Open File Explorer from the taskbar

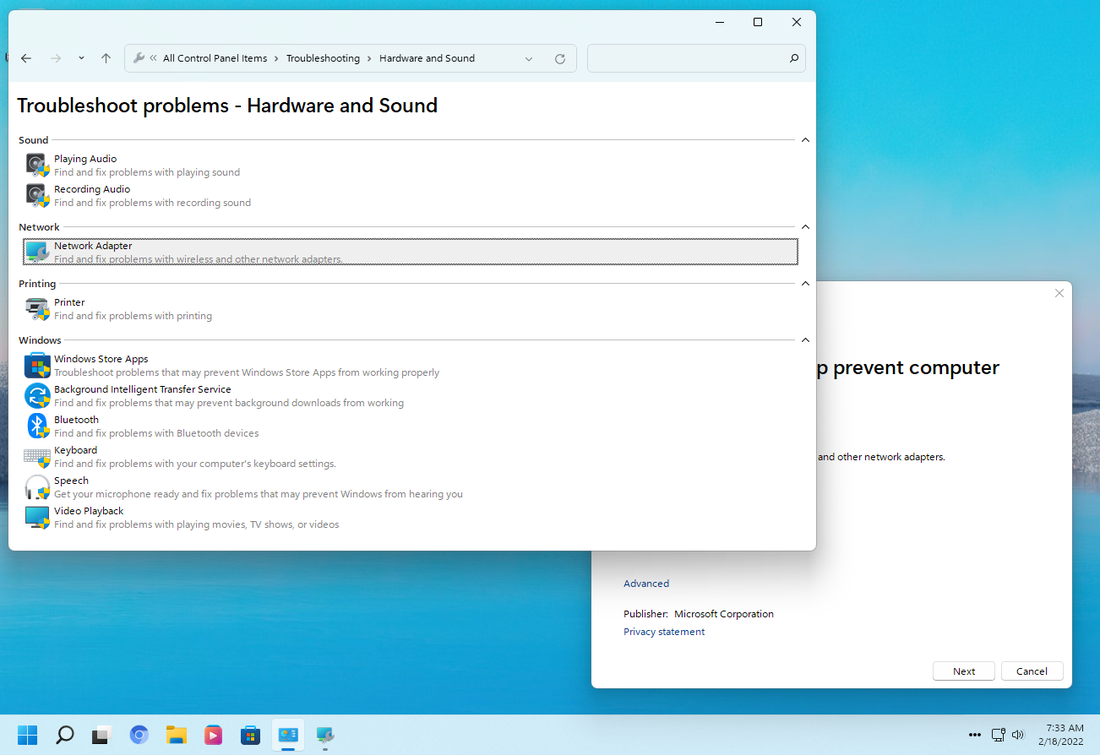click(x=176, y=735)
